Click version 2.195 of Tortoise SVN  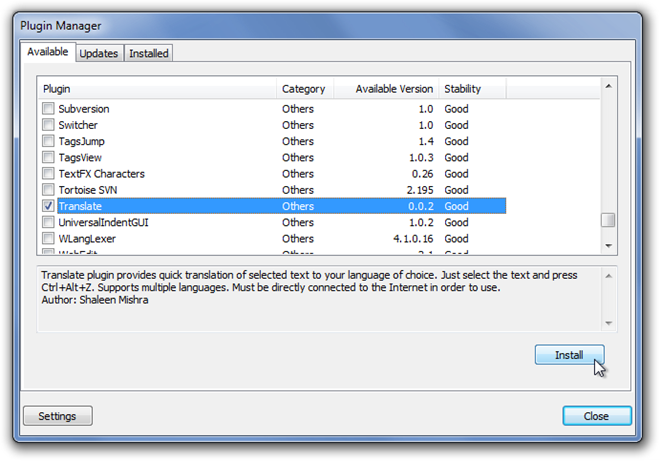pos(420,190)
